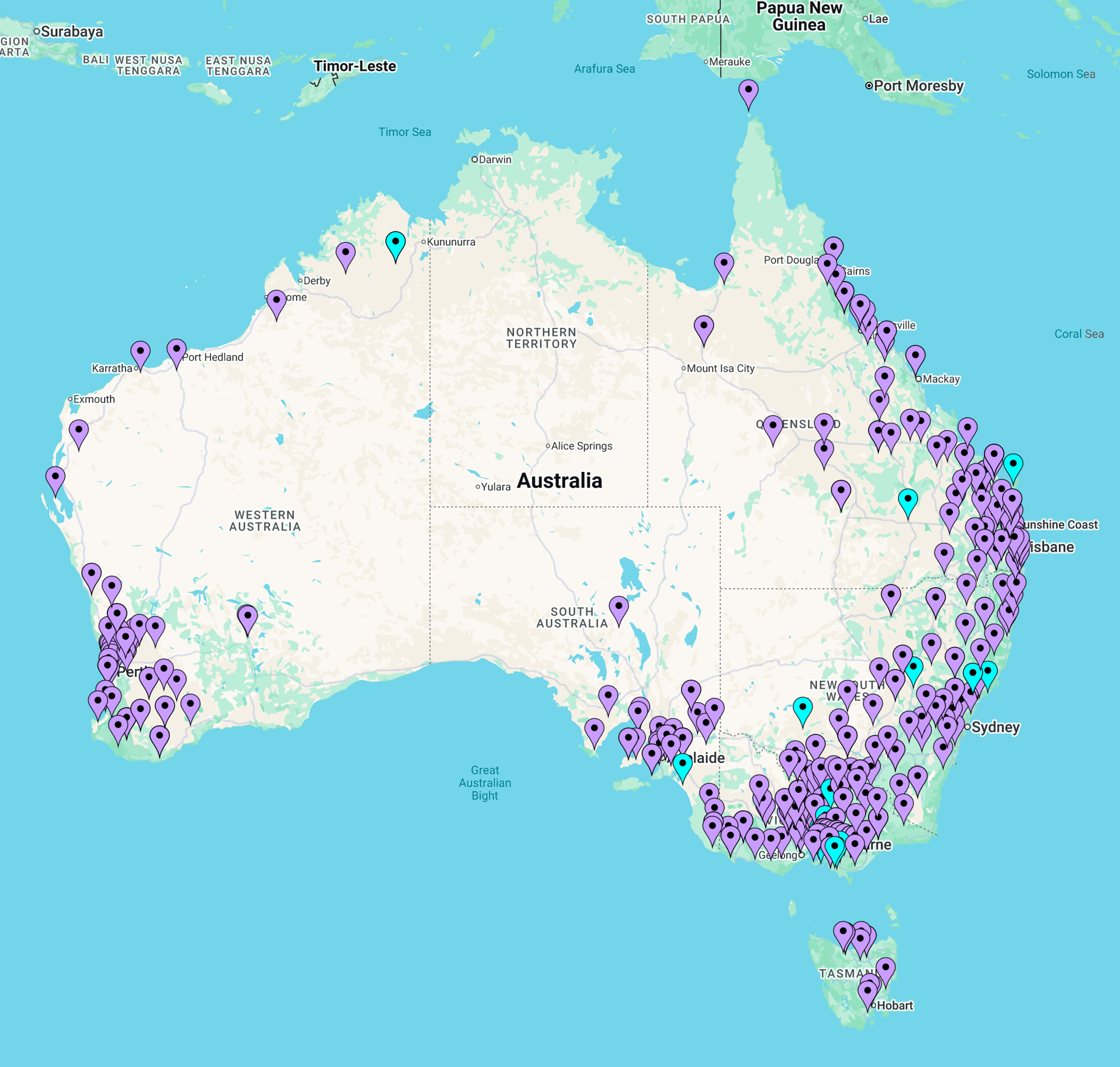Screen dimensions: 1120x1067
Task: Click the Coral Sea label
Action: 1079,334
